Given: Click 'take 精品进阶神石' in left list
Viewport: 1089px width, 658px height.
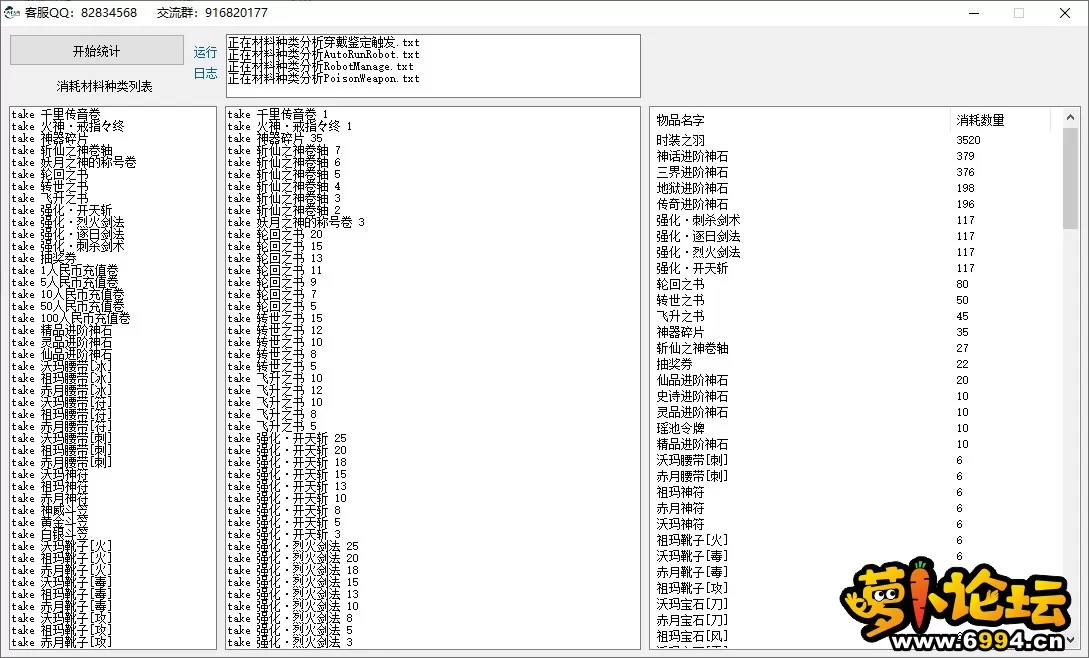Looking at the screenshot, I should (62, 330).
